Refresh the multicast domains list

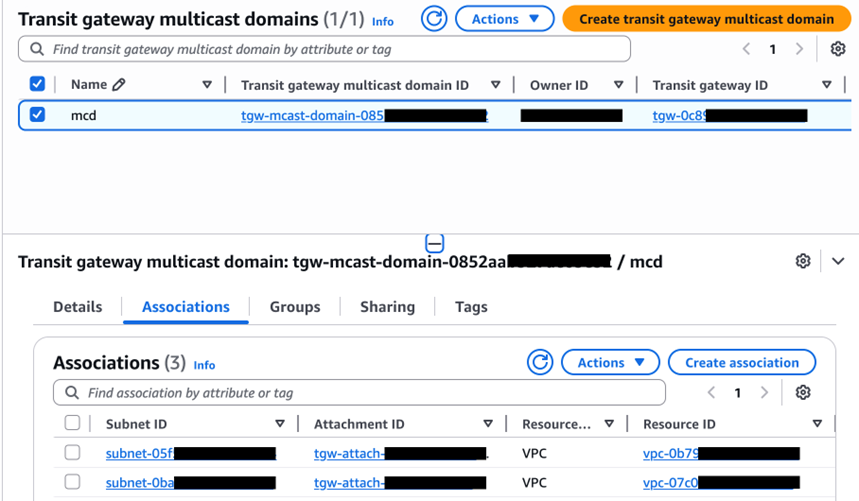[434, 18]
